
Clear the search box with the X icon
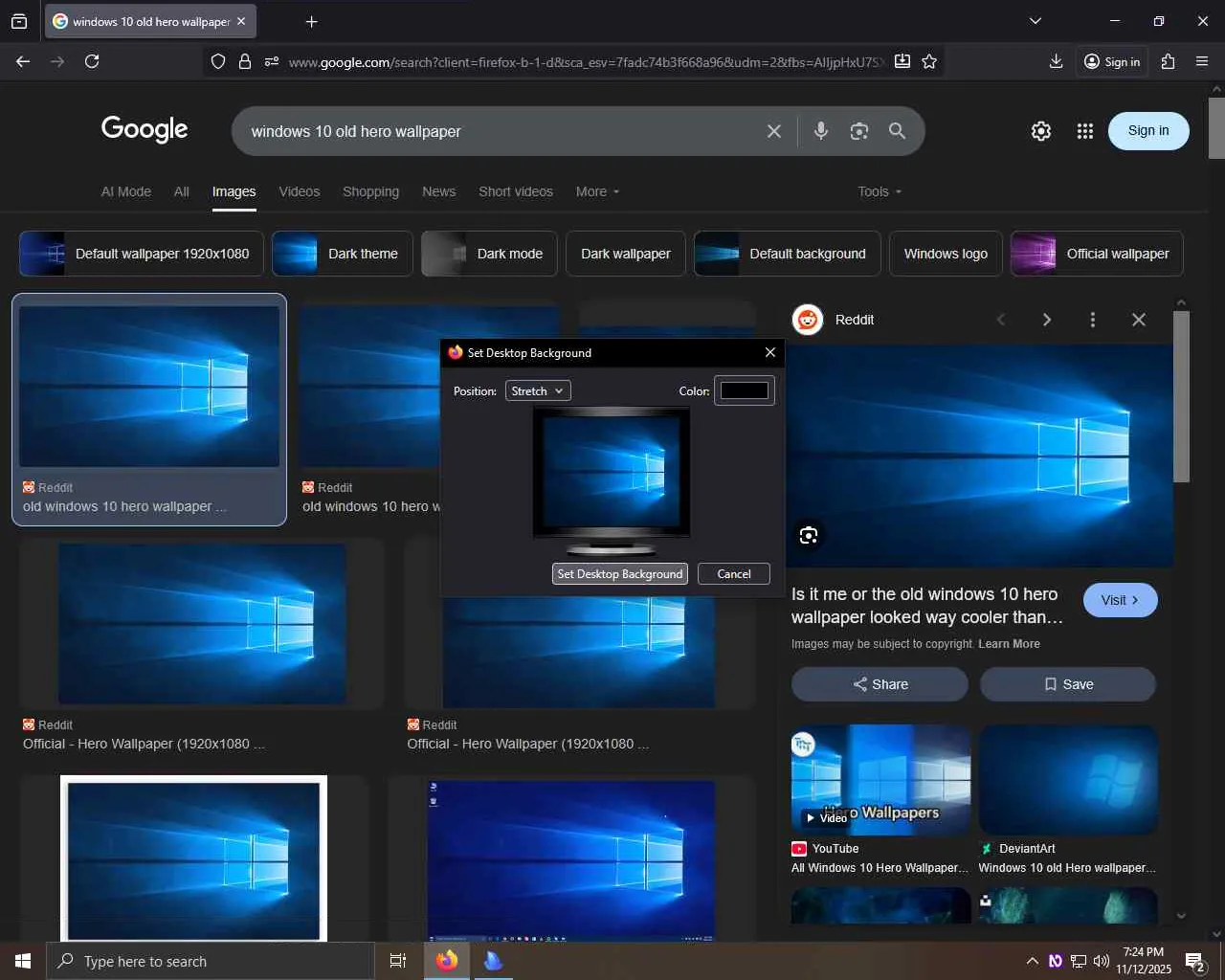pyautogui.click(x=774, y=131)
